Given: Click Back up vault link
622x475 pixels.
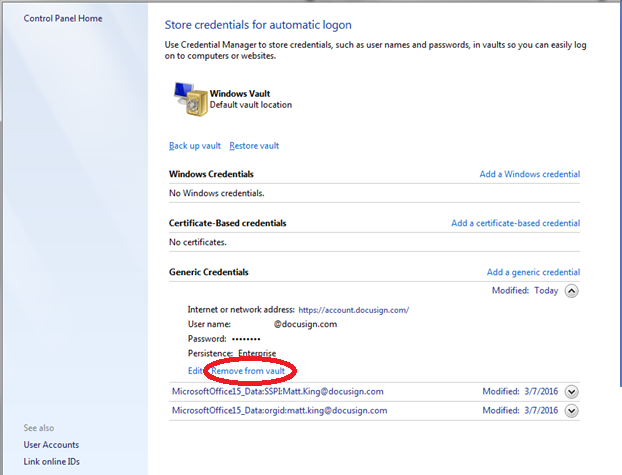Looking at the screenshot, I should pos(195,146).
